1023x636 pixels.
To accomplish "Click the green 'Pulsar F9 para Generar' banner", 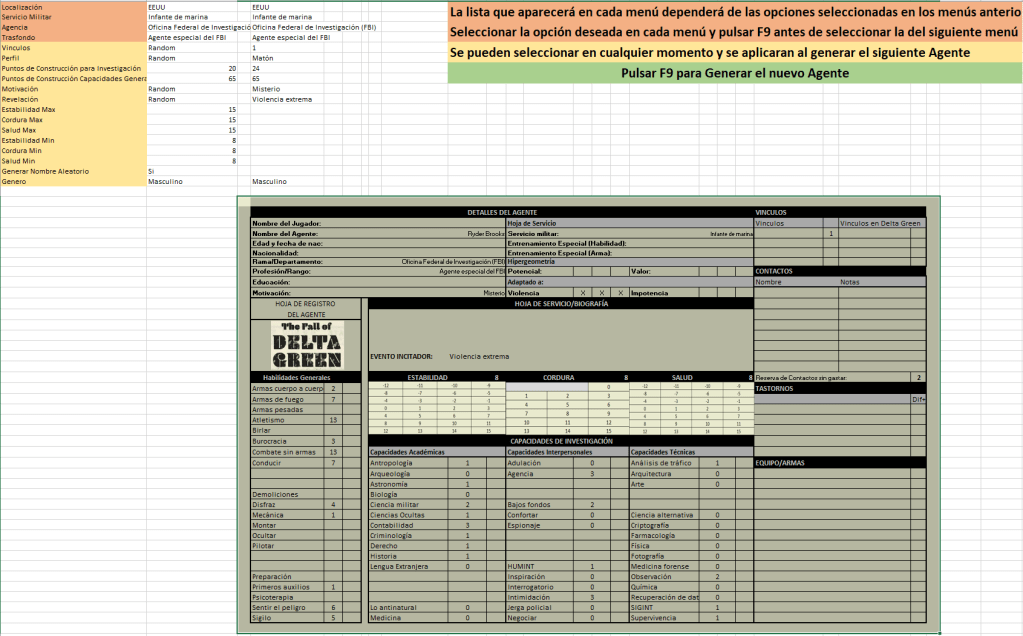I will click(735, 74).
